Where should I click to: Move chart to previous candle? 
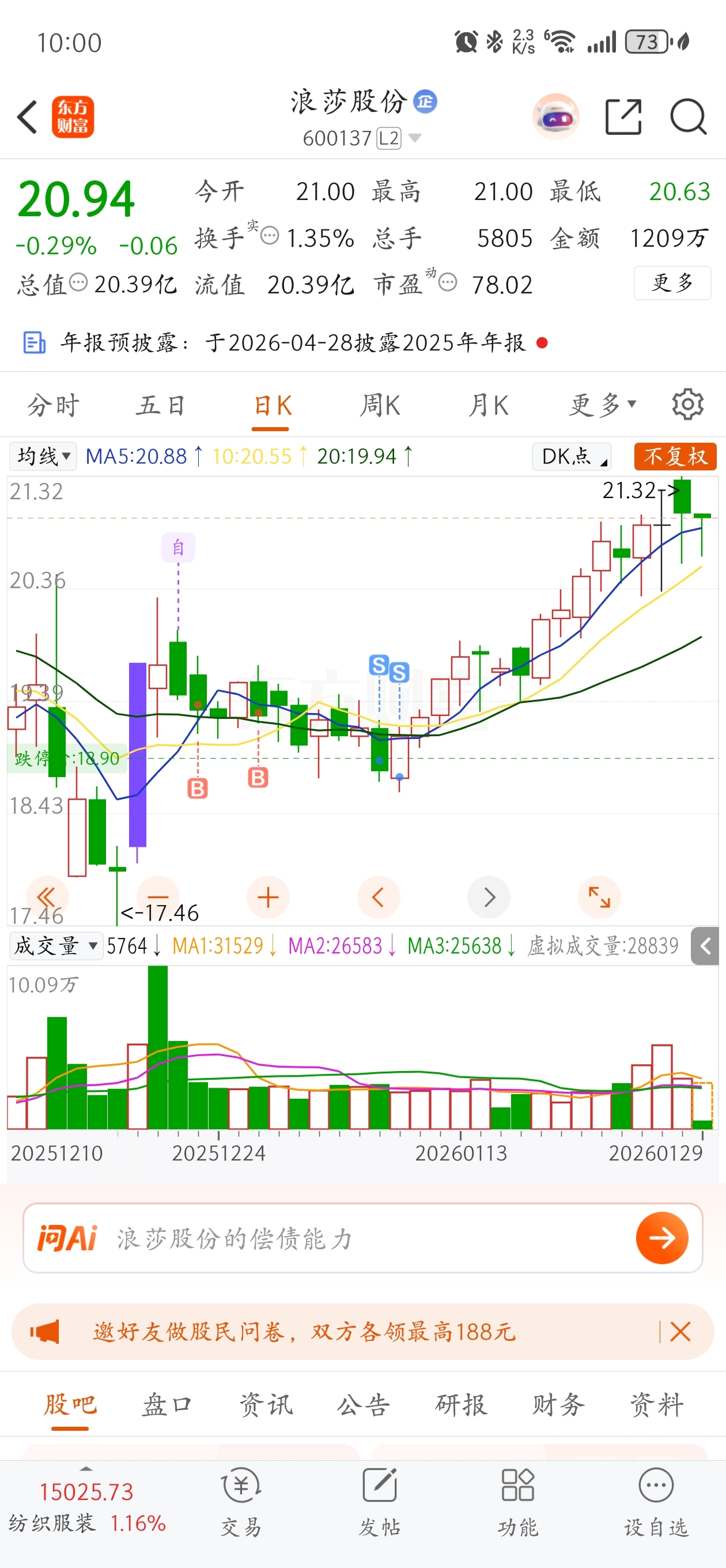pos(378,897)
